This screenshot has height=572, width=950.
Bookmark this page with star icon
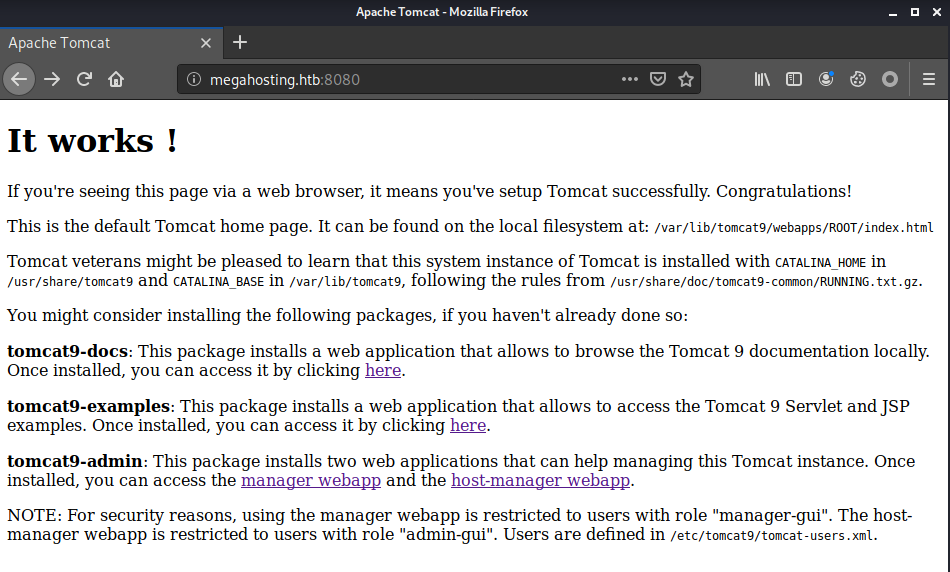tap(686, 79)
